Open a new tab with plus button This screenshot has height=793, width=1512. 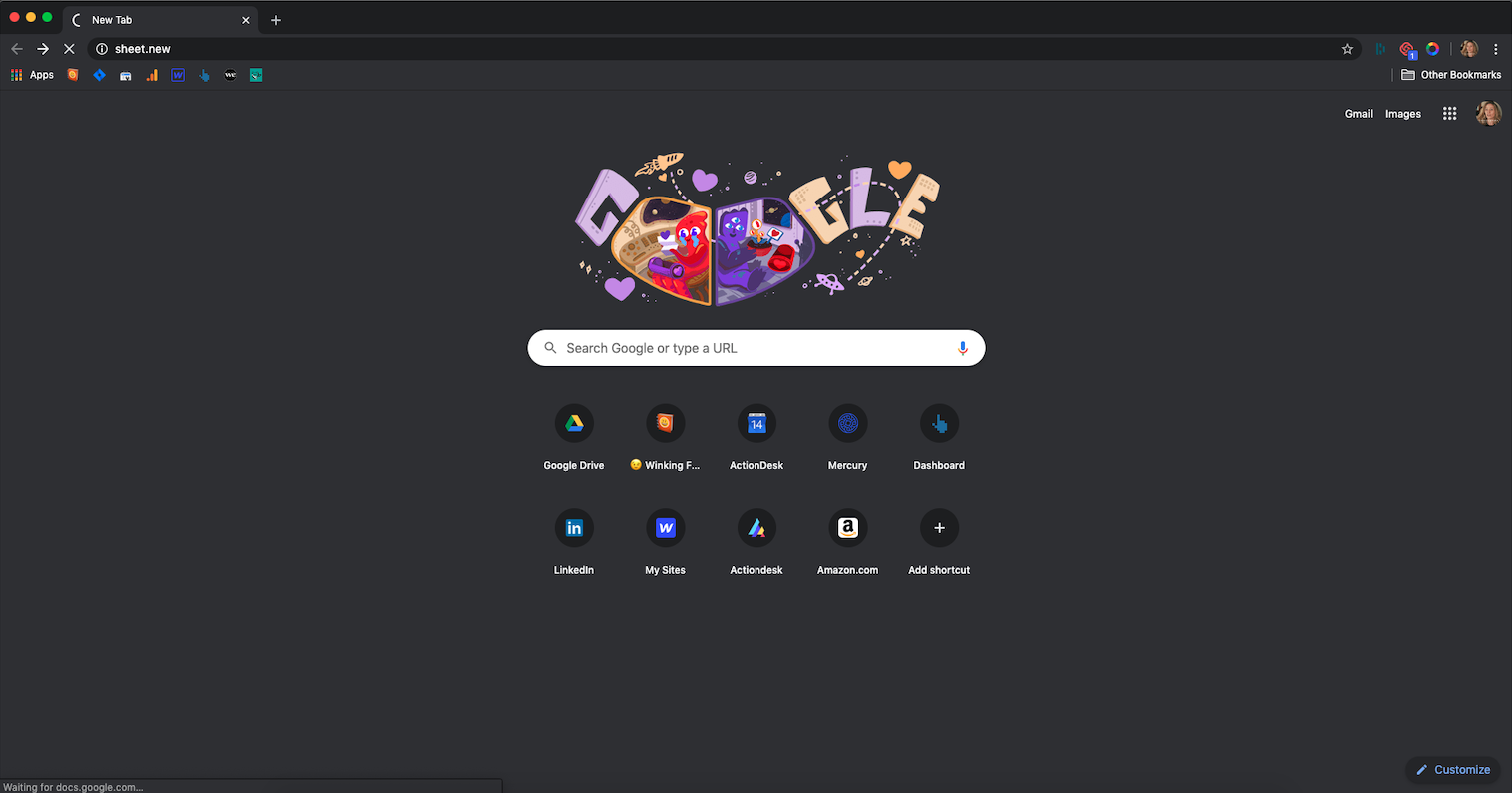pos(276,20)
